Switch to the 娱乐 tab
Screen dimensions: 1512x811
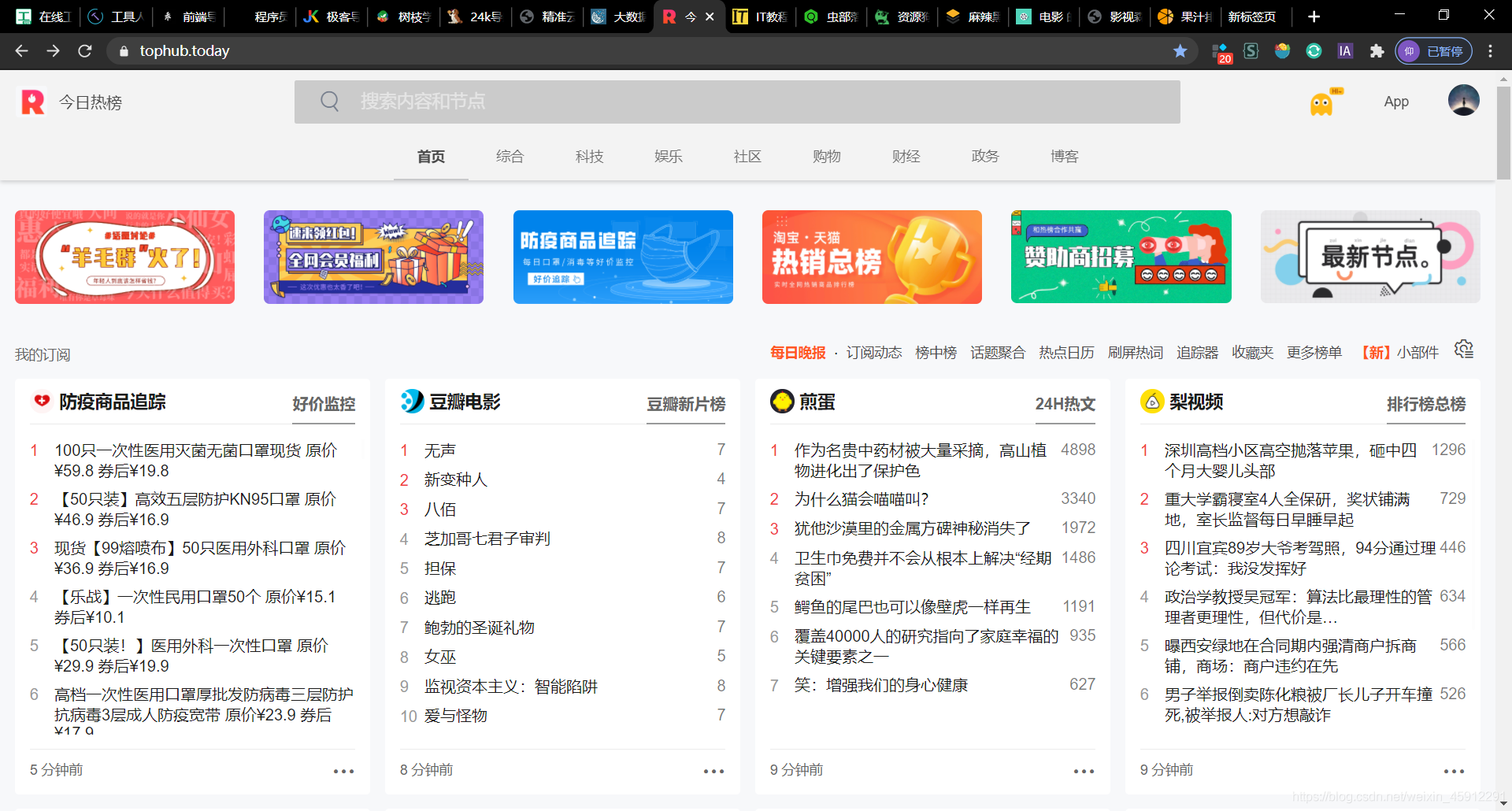pyautogui.click(x=669, y=156)
